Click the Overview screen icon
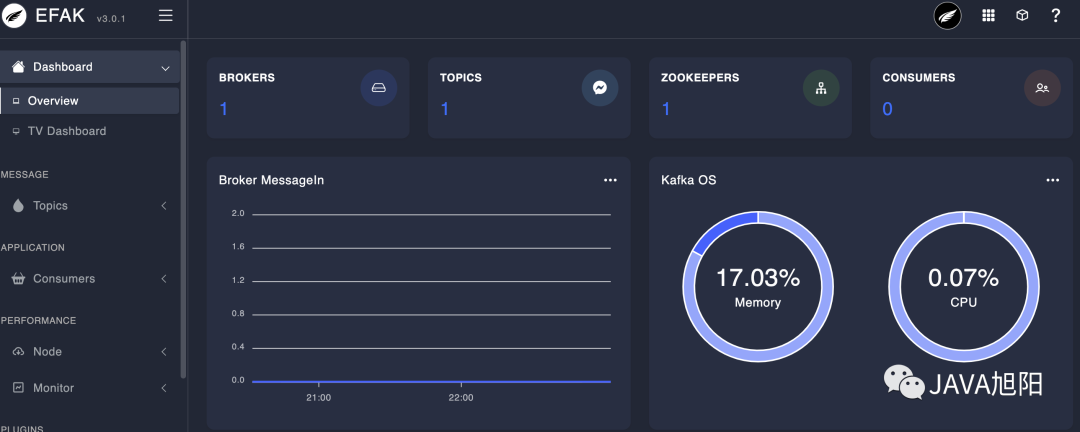The height and width of the screenshot is (432, 1080). click(16, 101)
